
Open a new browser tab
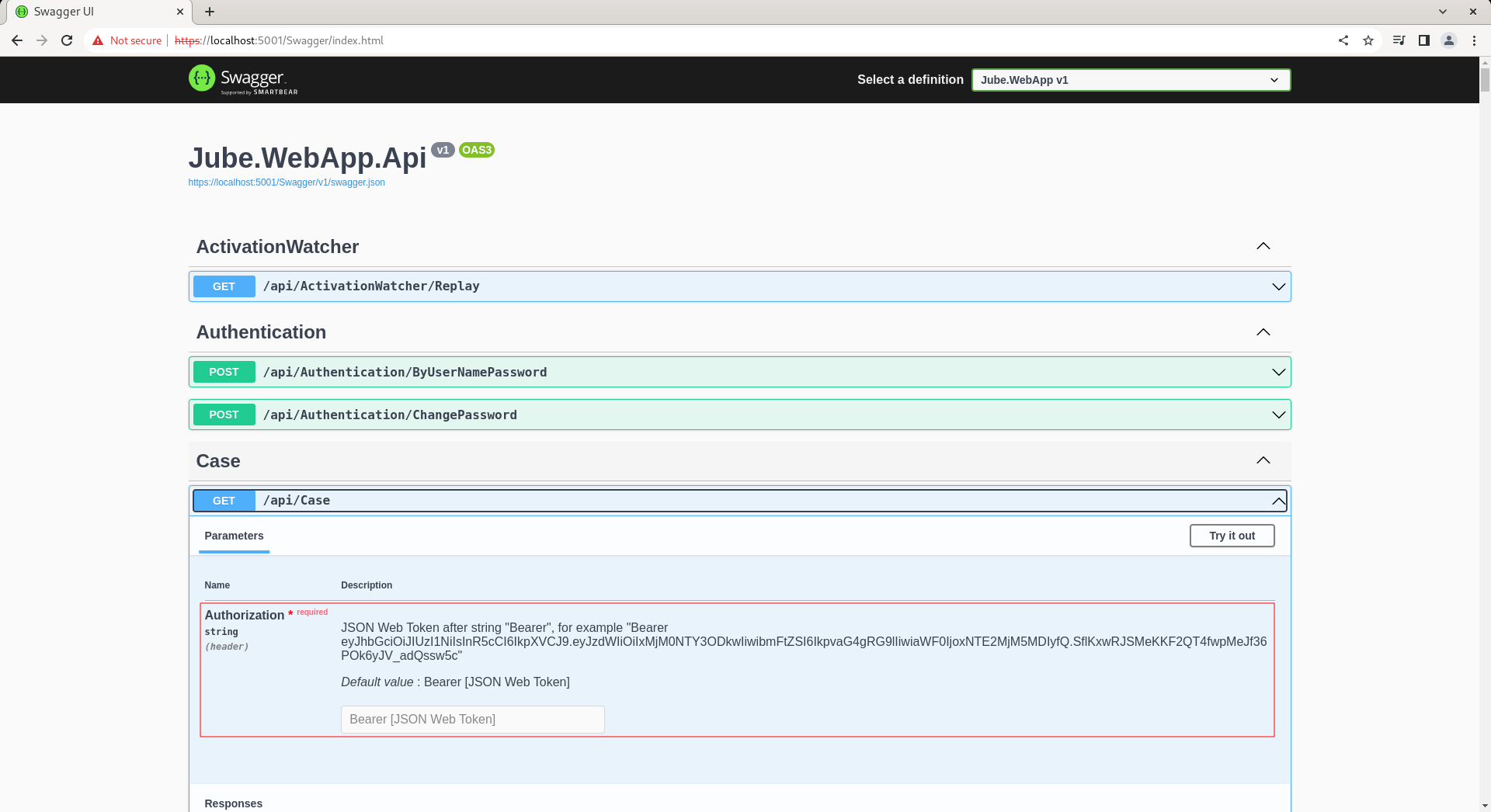pos(210,12)
